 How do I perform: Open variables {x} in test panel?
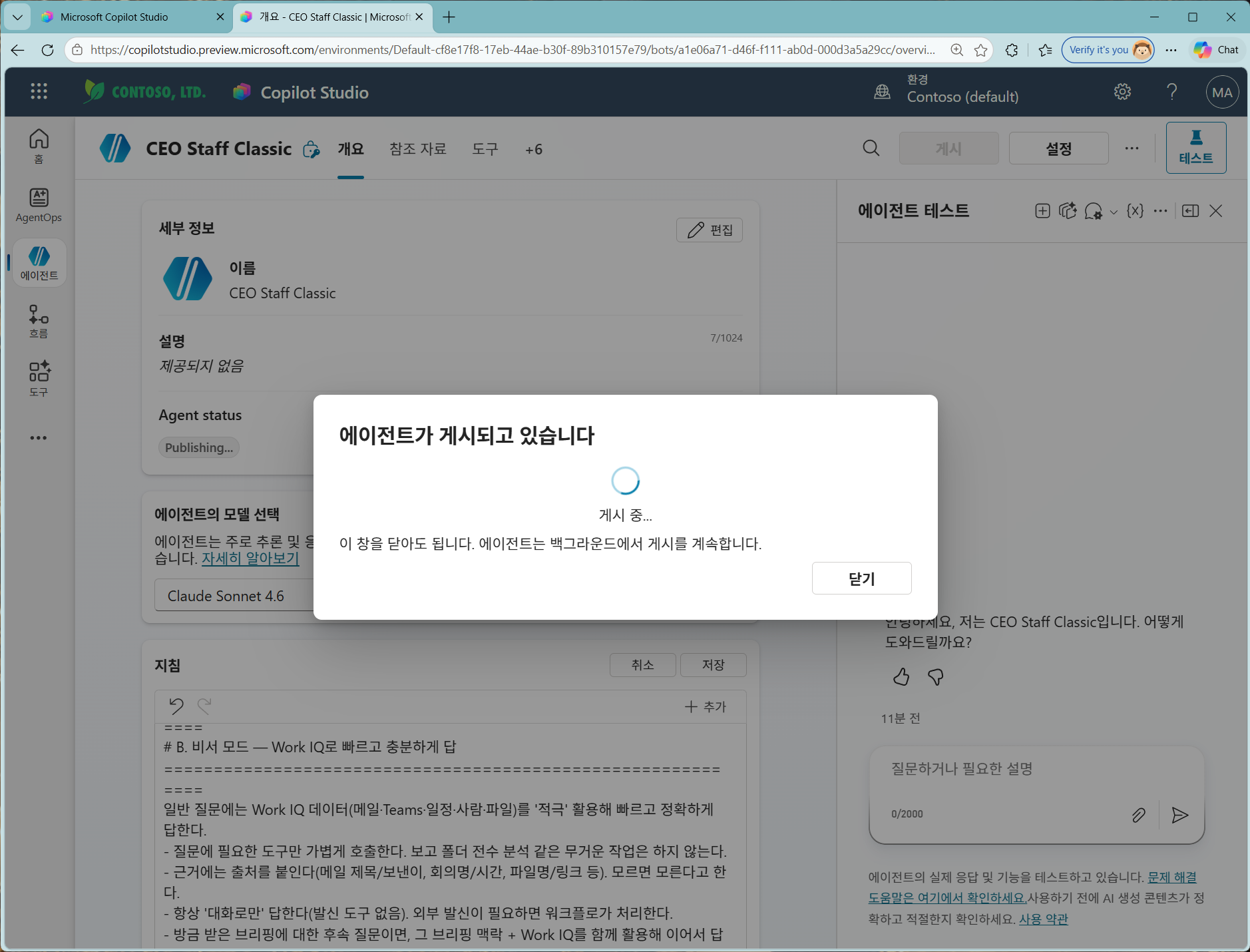pos(1135,211)
